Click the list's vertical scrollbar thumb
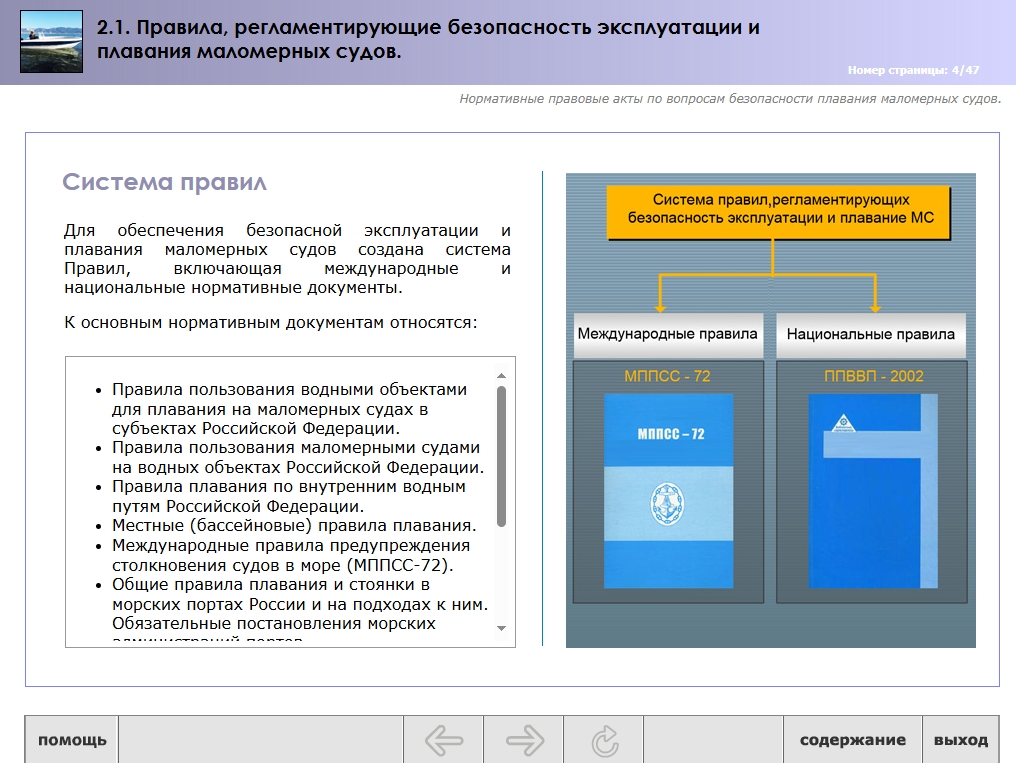This screenshot has width=1016, height=763. [501, 456]
